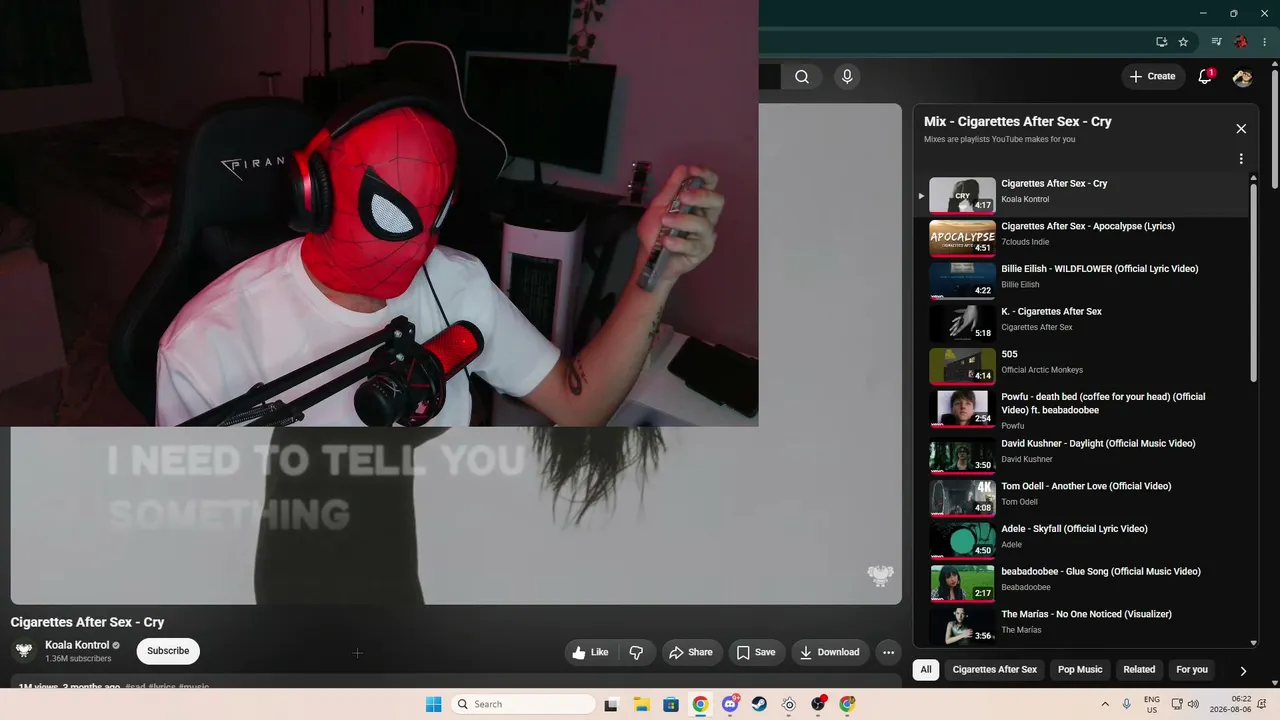The height and width of the screenshot is (720, 1280).
Task: Dislike the video with thumbs-down
Action: click(636, 652)
